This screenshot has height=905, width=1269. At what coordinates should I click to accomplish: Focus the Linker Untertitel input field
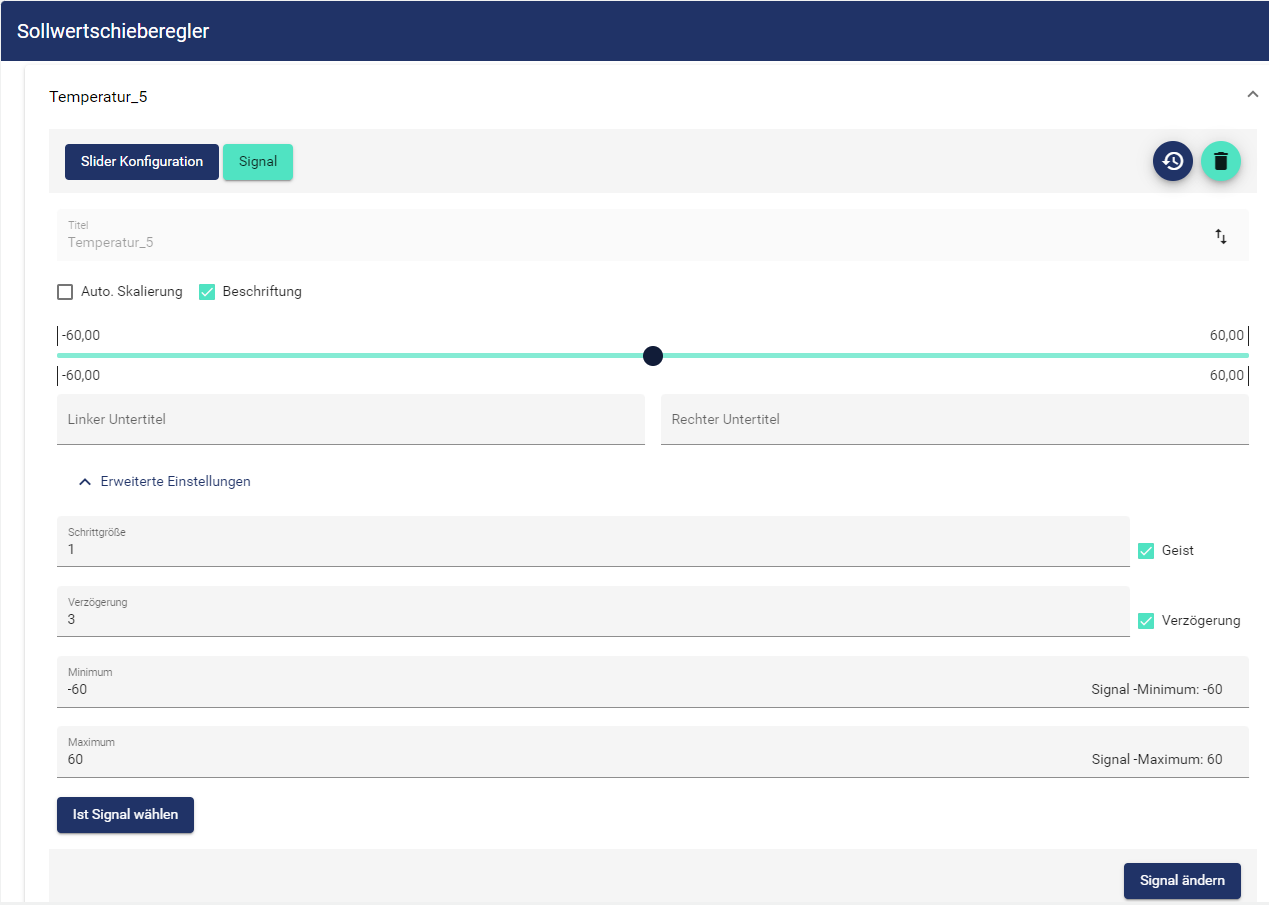[350, 420]
